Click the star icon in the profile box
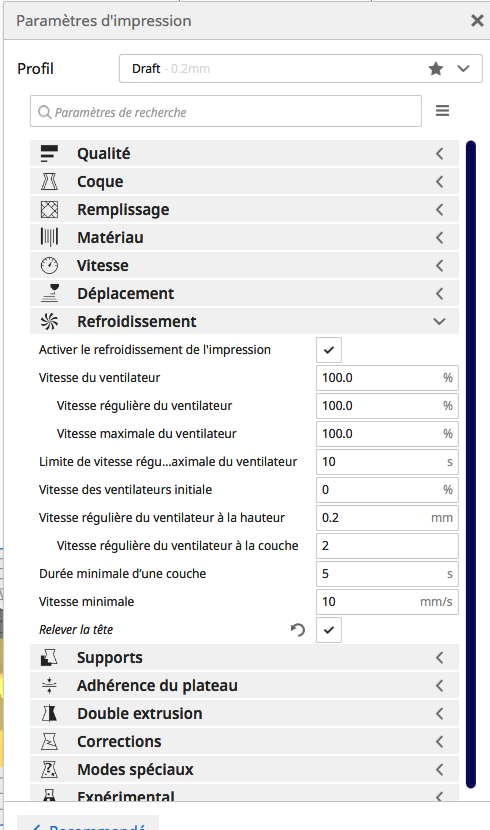The width and height of the screenshot is (490, 830). tap(436, 68)
